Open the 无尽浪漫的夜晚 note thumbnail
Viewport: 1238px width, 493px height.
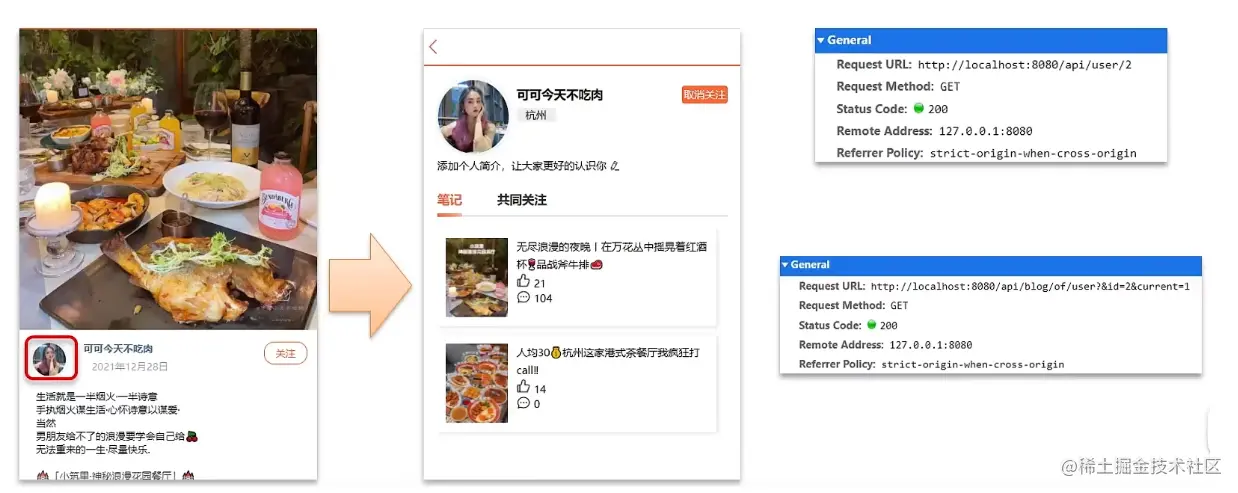[x=477, y=277]
